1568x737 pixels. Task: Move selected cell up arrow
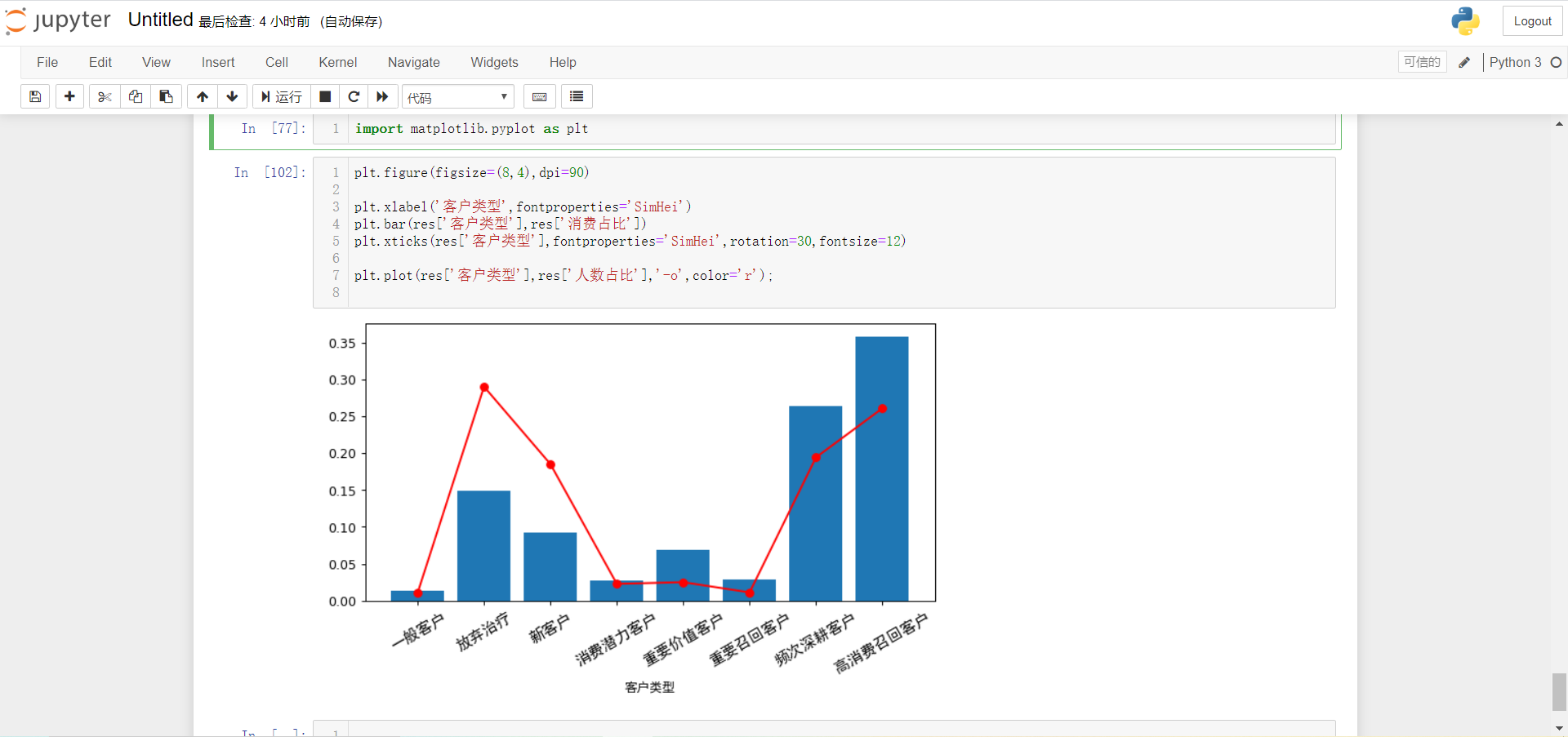pos(203,96)
